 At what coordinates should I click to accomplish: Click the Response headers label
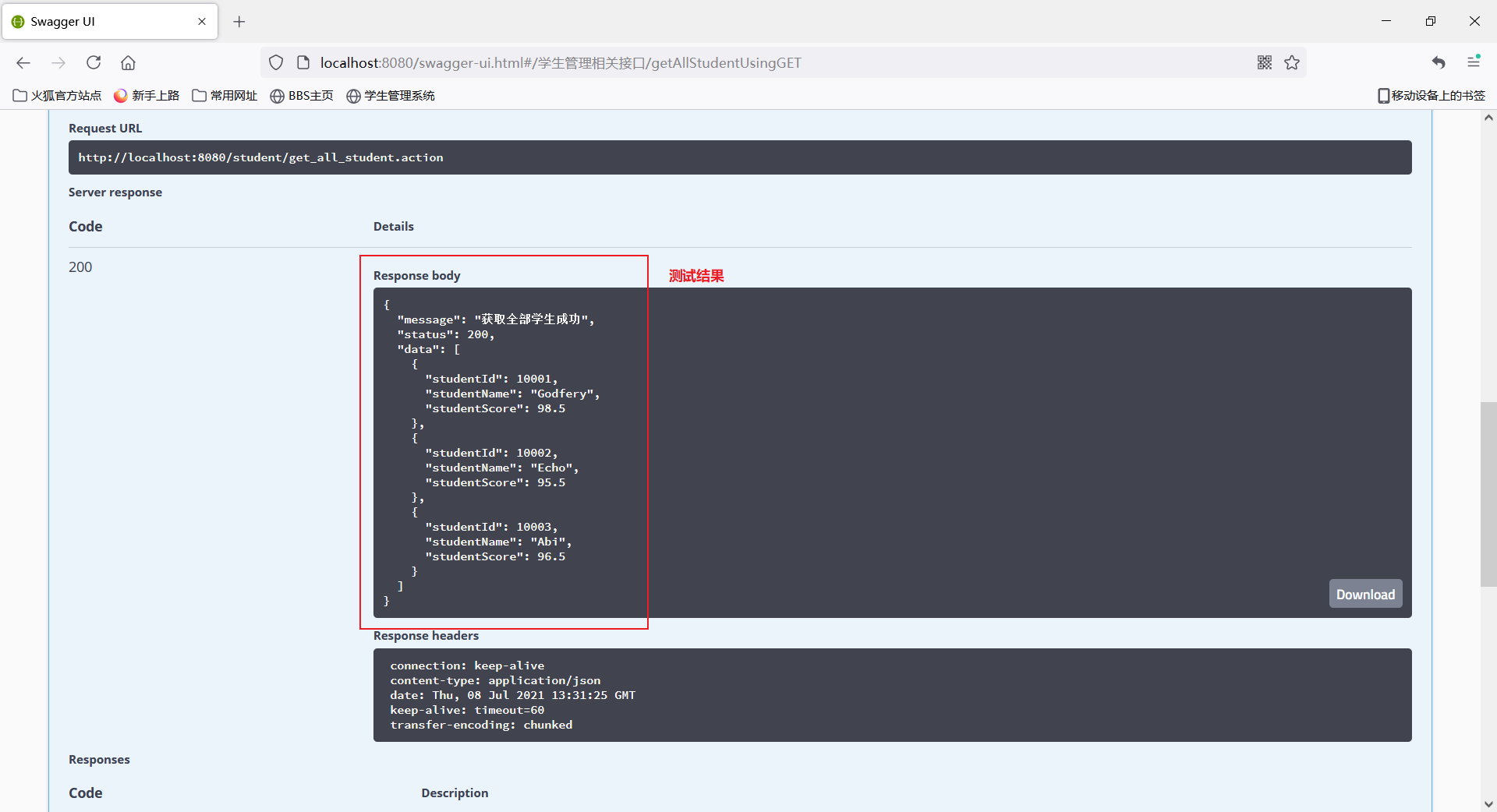[426, 636]
